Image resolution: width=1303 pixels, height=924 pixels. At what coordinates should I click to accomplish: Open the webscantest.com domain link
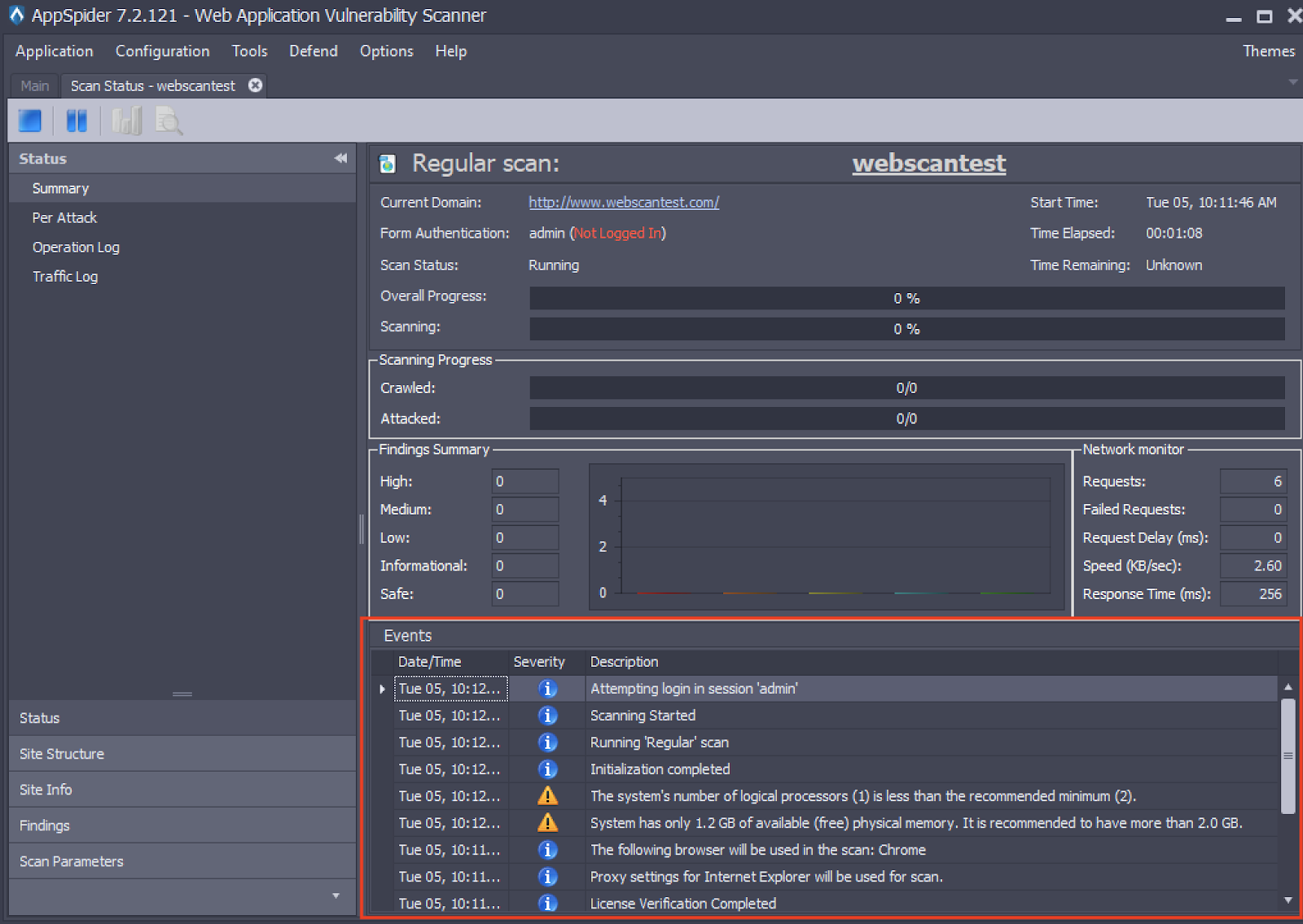623,203
